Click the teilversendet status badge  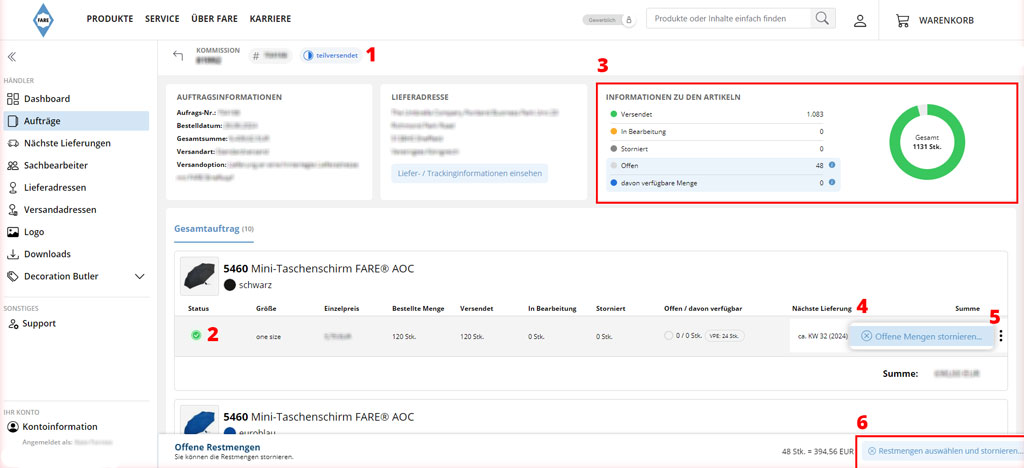pyautogui.click(x=330, y=56)
